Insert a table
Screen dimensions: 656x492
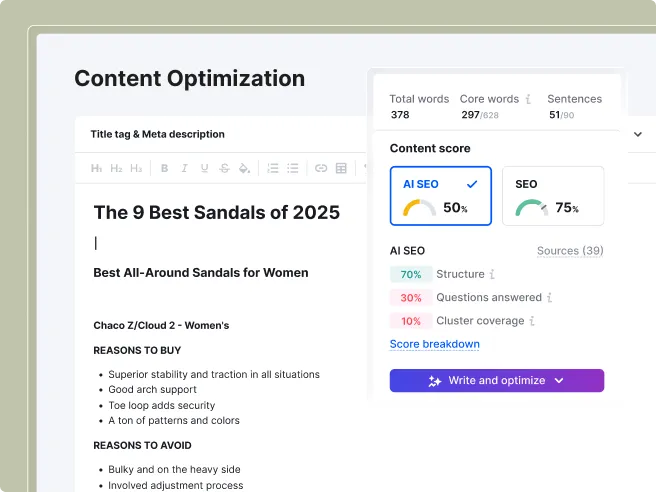[x=341, y=168]
